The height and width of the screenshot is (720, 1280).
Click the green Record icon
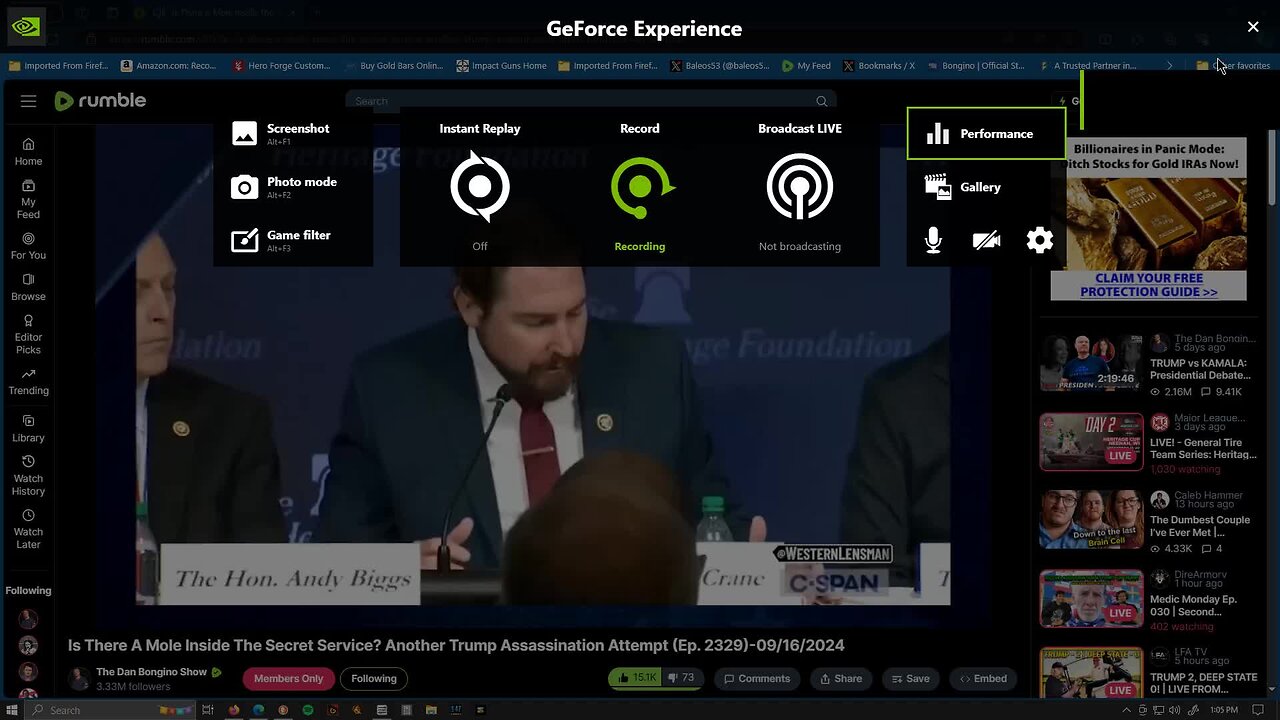pyautogui.click(x=640, y=186)
